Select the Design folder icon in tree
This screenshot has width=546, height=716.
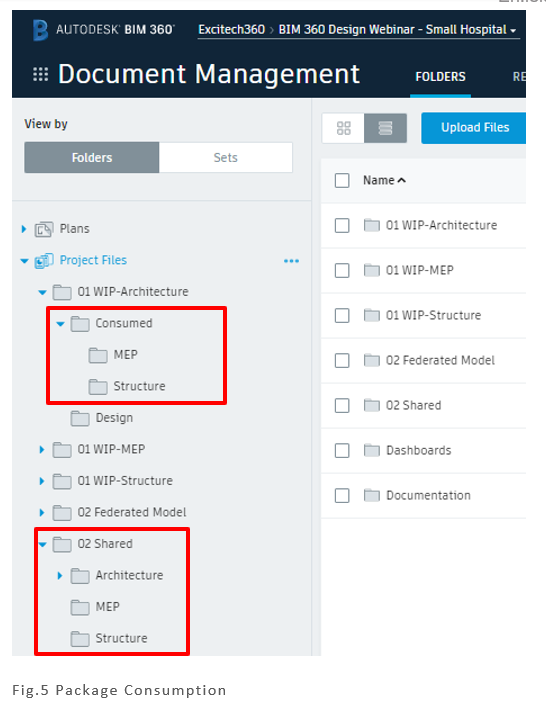[x=80, y=418]
